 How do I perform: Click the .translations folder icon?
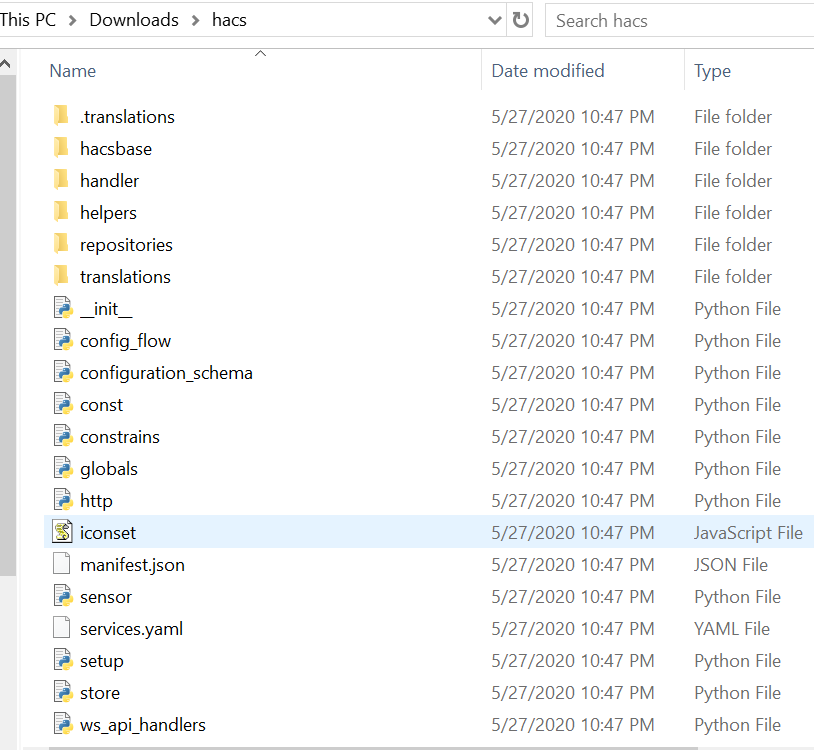pos(61,116)
